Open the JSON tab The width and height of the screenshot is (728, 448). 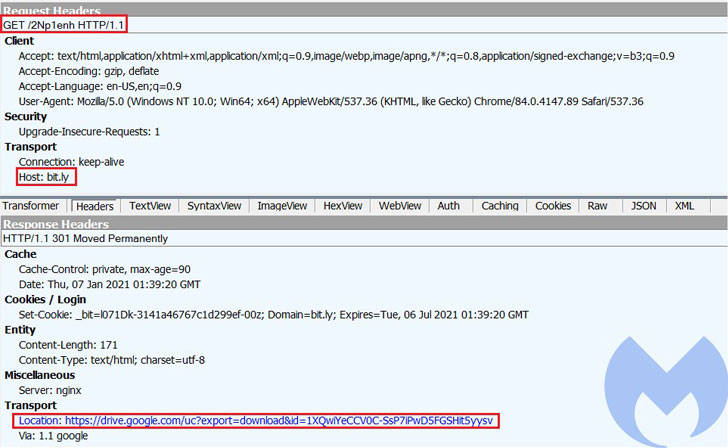pos(644,206)
